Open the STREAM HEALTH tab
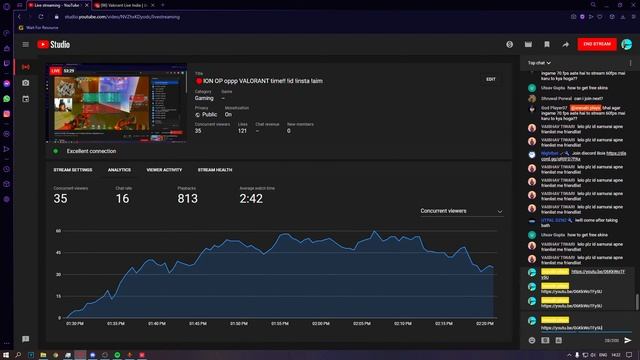This screenshot has width=640, height=360. [215, 170]
